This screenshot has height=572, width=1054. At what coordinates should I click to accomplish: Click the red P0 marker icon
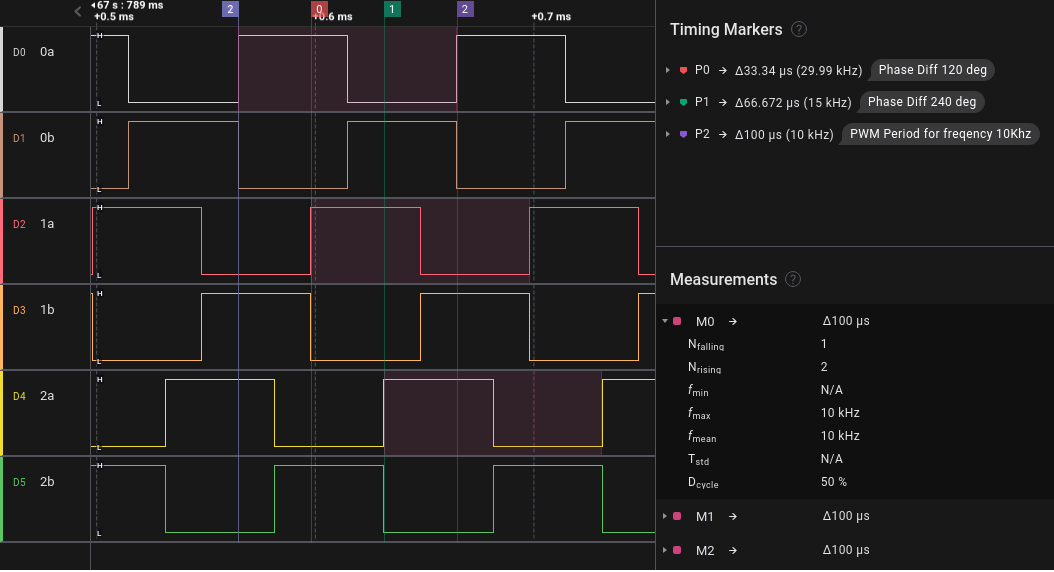click(683, 70)
